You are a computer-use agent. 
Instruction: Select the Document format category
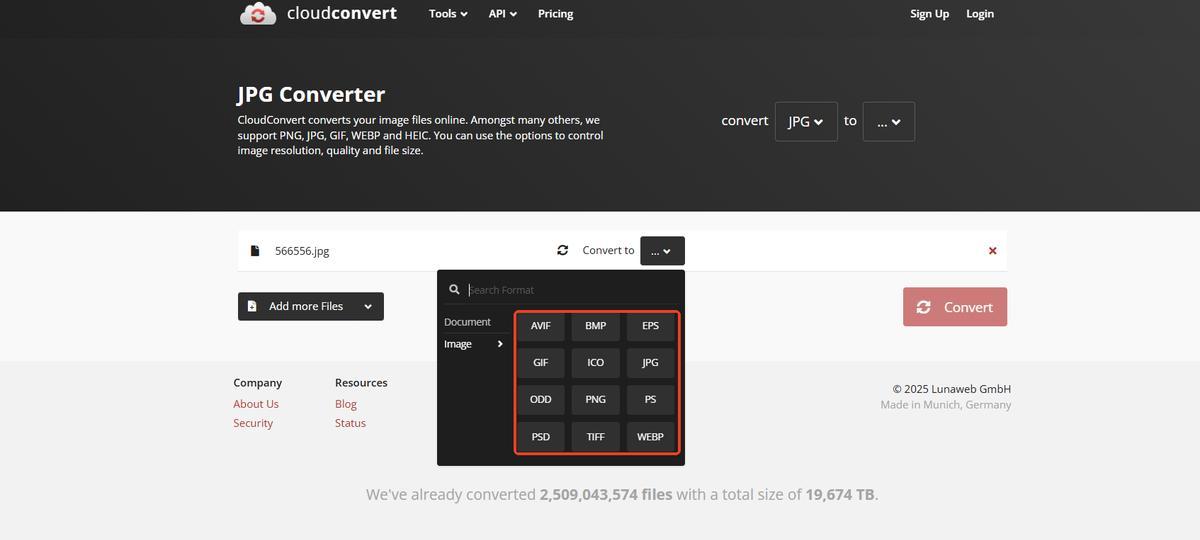tap(467, 322)
